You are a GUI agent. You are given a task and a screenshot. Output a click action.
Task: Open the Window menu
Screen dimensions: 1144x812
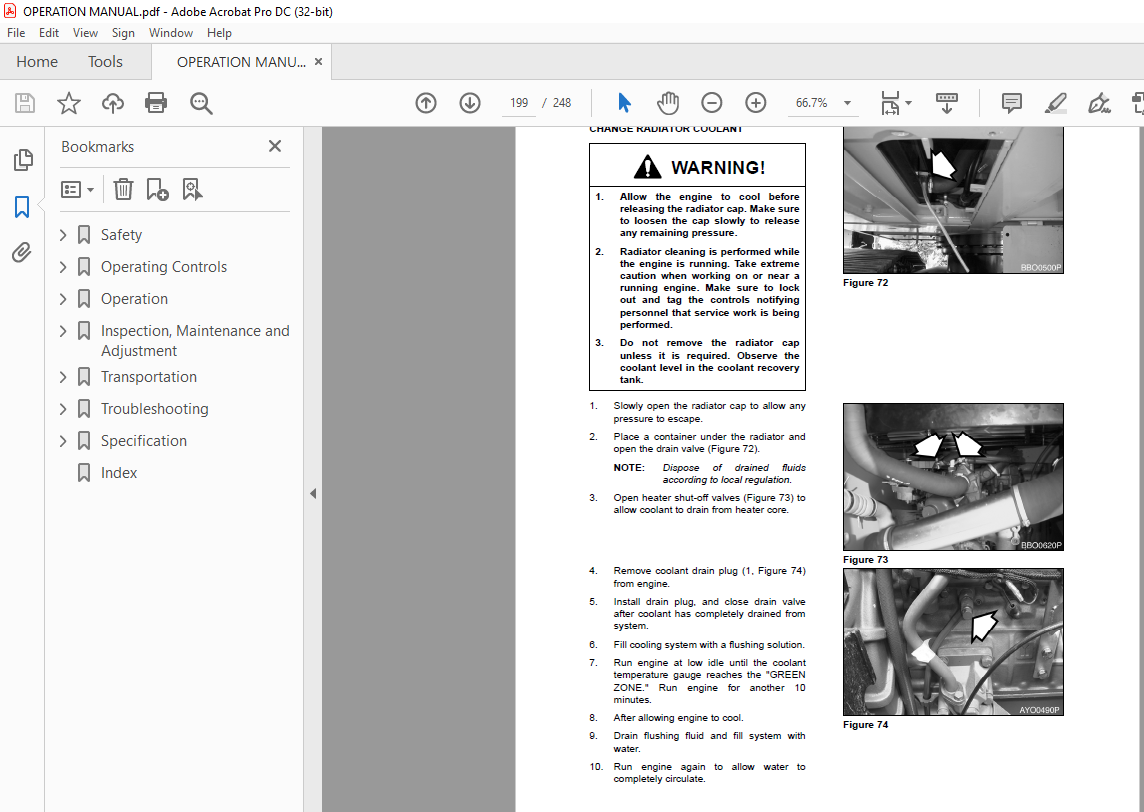click(171, 33)
